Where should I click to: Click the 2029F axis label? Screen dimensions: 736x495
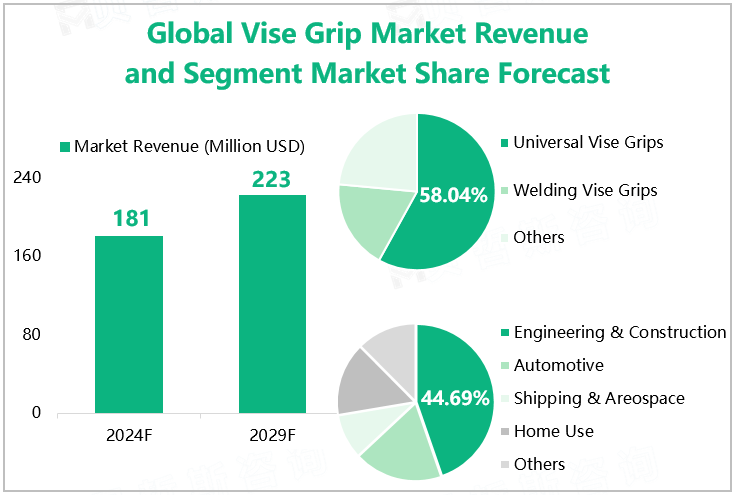coord(273,435)
